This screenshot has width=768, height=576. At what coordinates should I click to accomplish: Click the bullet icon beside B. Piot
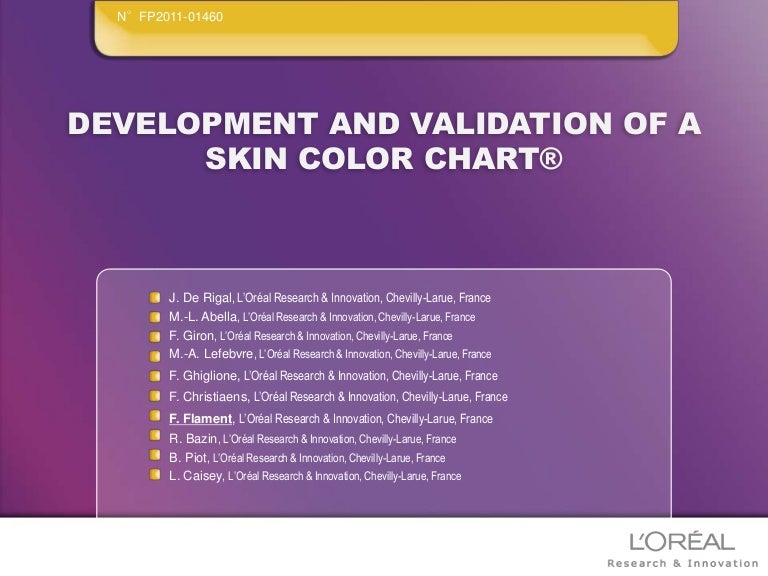[157, 457]
